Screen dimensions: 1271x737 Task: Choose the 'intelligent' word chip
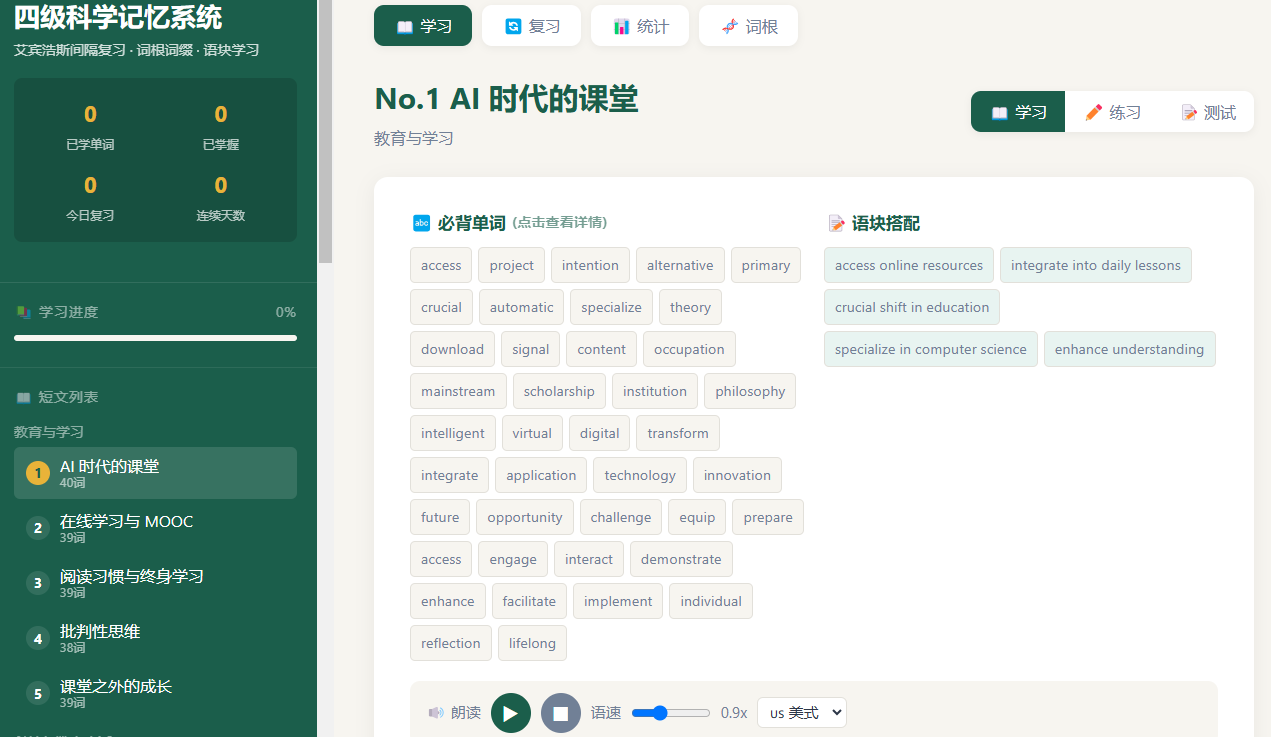pos(453,433)
